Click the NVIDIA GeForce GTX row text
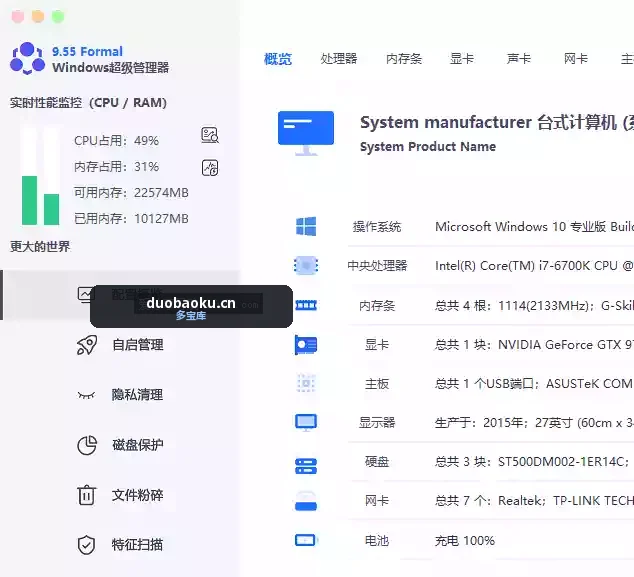634x577 pixels. [x=535, y=345]
